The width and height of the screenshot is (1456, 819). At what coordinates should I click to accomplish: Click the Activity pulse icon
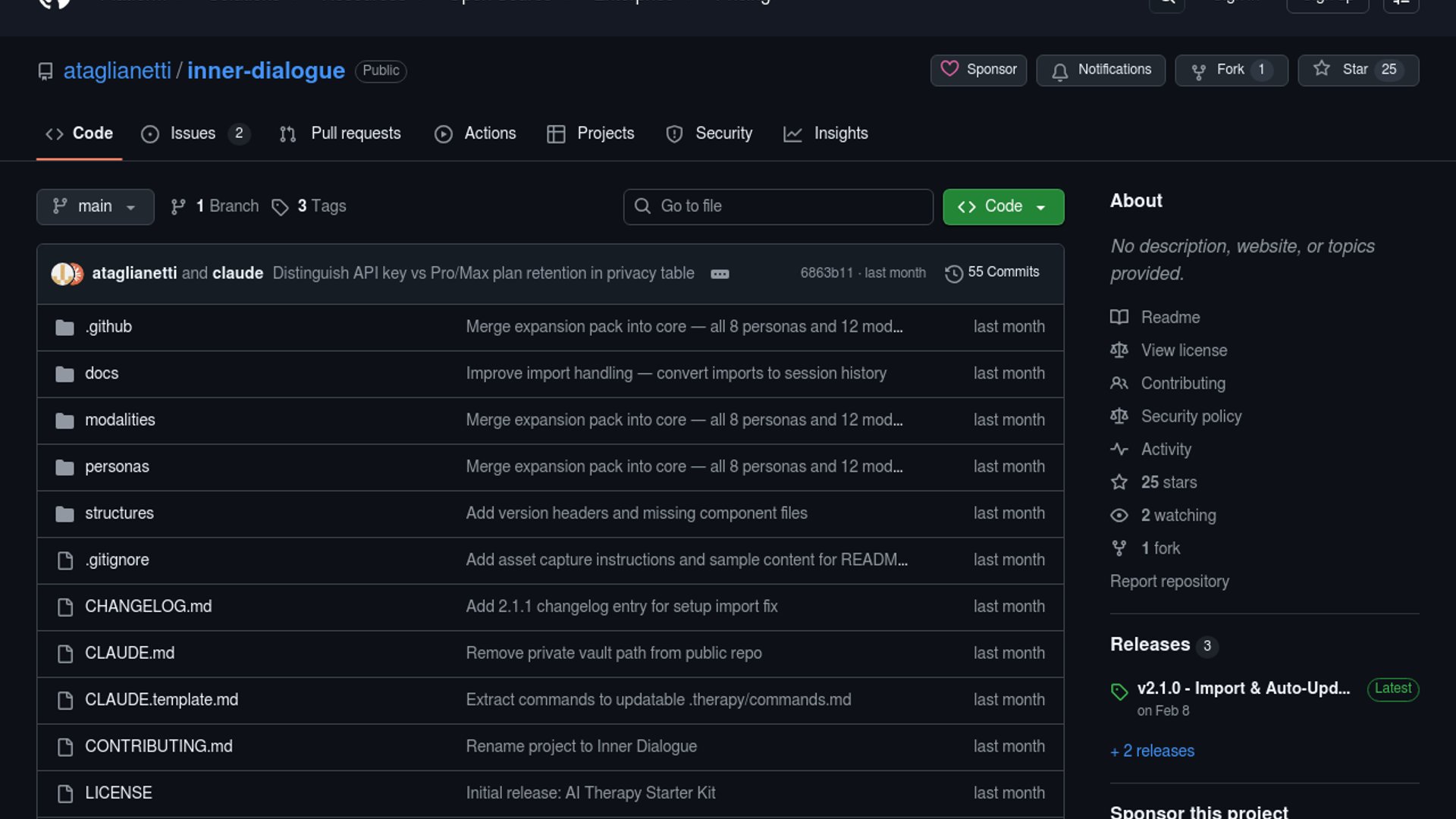point(1119,449)
